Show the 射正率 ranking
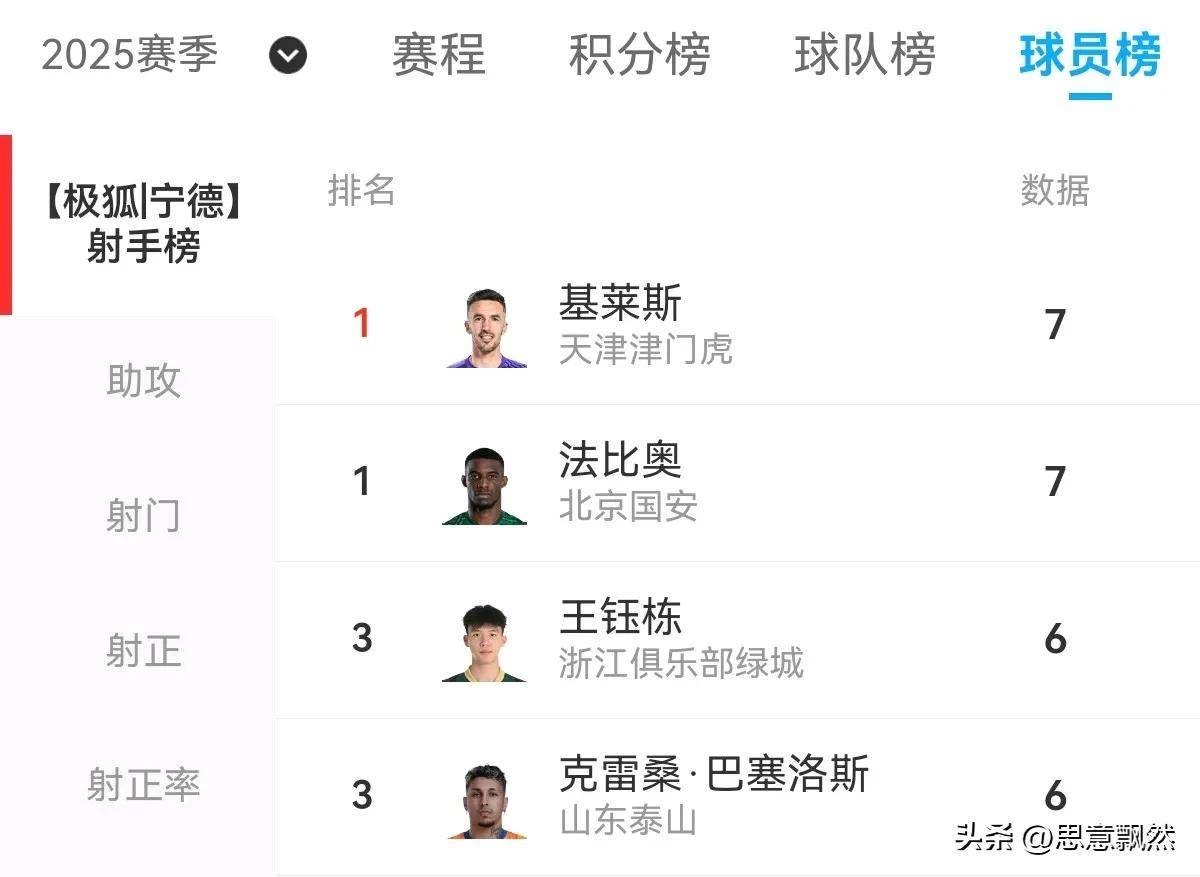Screen dimensions: 1200x877 click(x=143, y=785)
